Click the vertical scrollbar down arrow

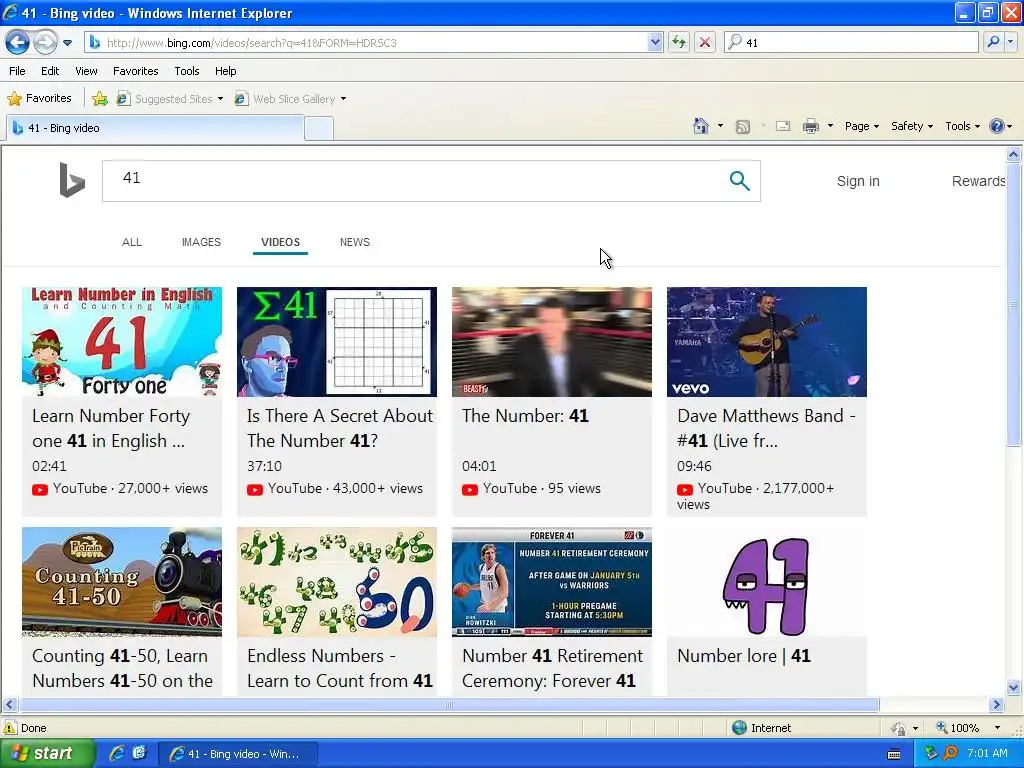(x=1014, y=687)
